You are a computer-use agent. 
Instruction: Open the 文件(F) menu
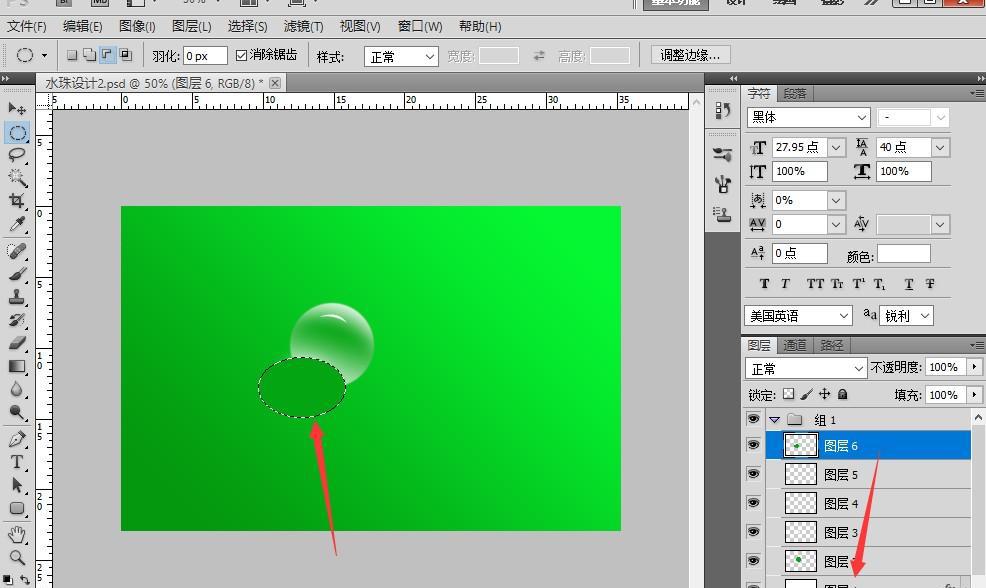click(x=27, y=26)
